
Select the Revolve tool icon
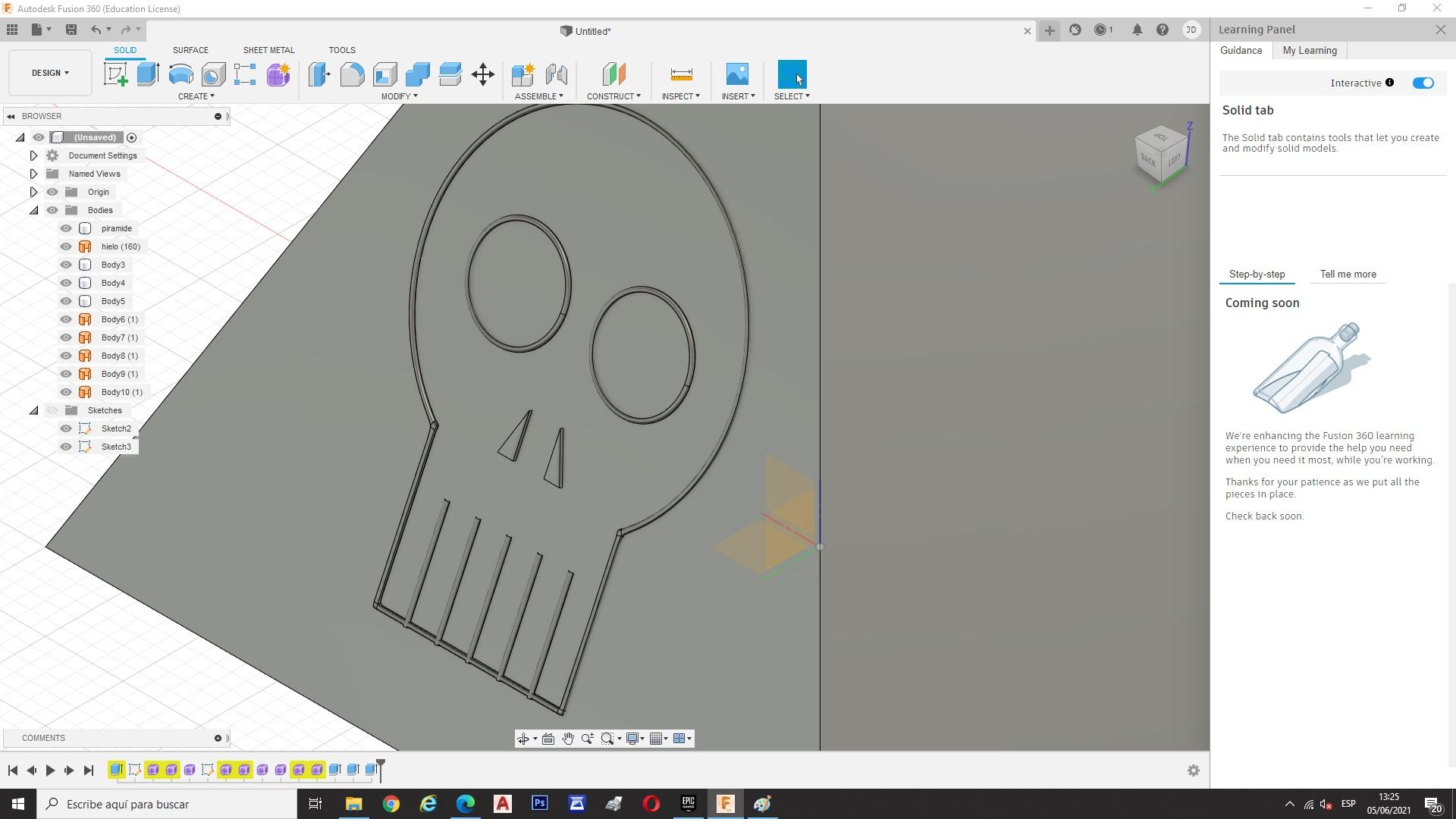(x=180, y=74)
